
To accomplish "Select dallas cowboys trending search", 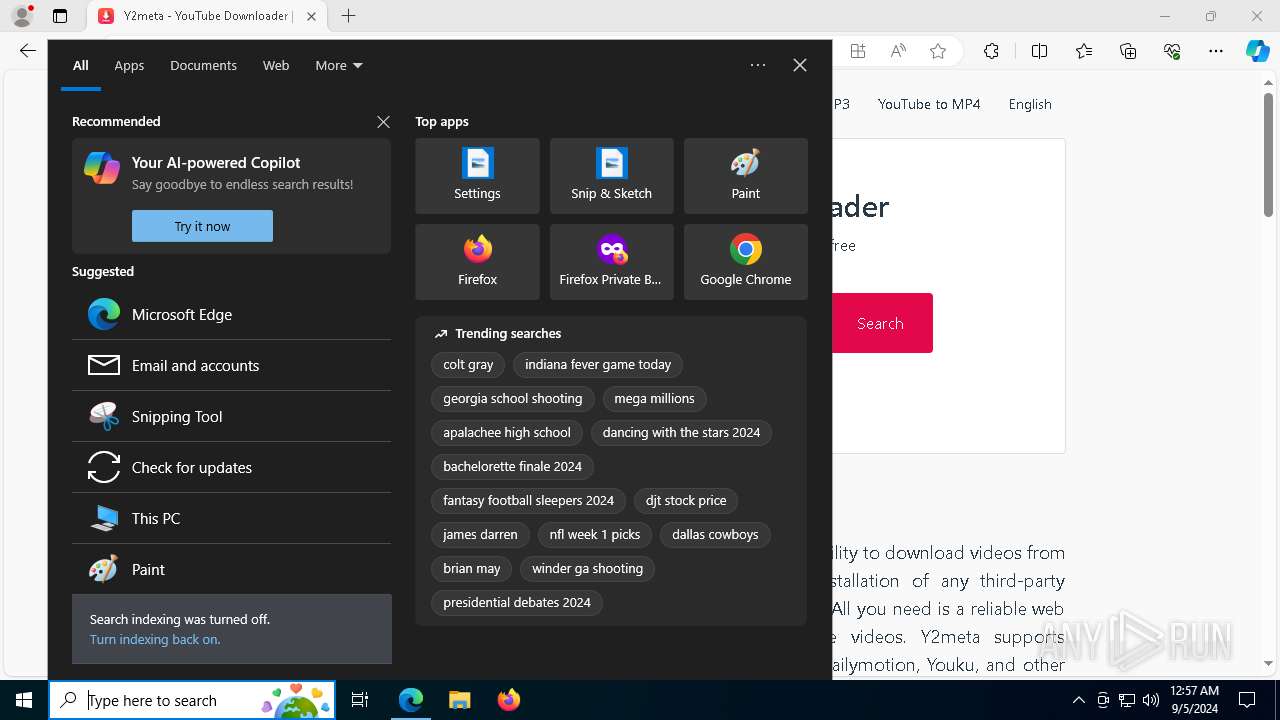I will (x=715, y=535).
